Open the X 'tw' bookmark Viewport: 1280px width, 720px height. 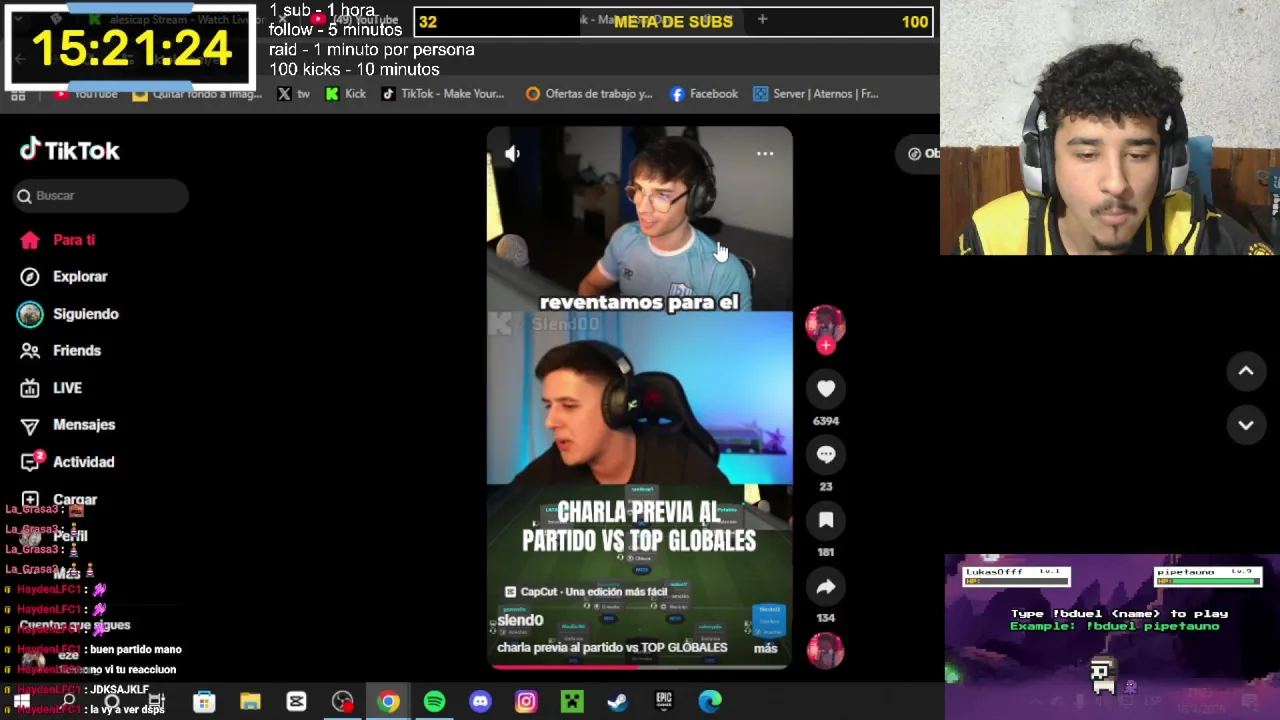(294, 94)
